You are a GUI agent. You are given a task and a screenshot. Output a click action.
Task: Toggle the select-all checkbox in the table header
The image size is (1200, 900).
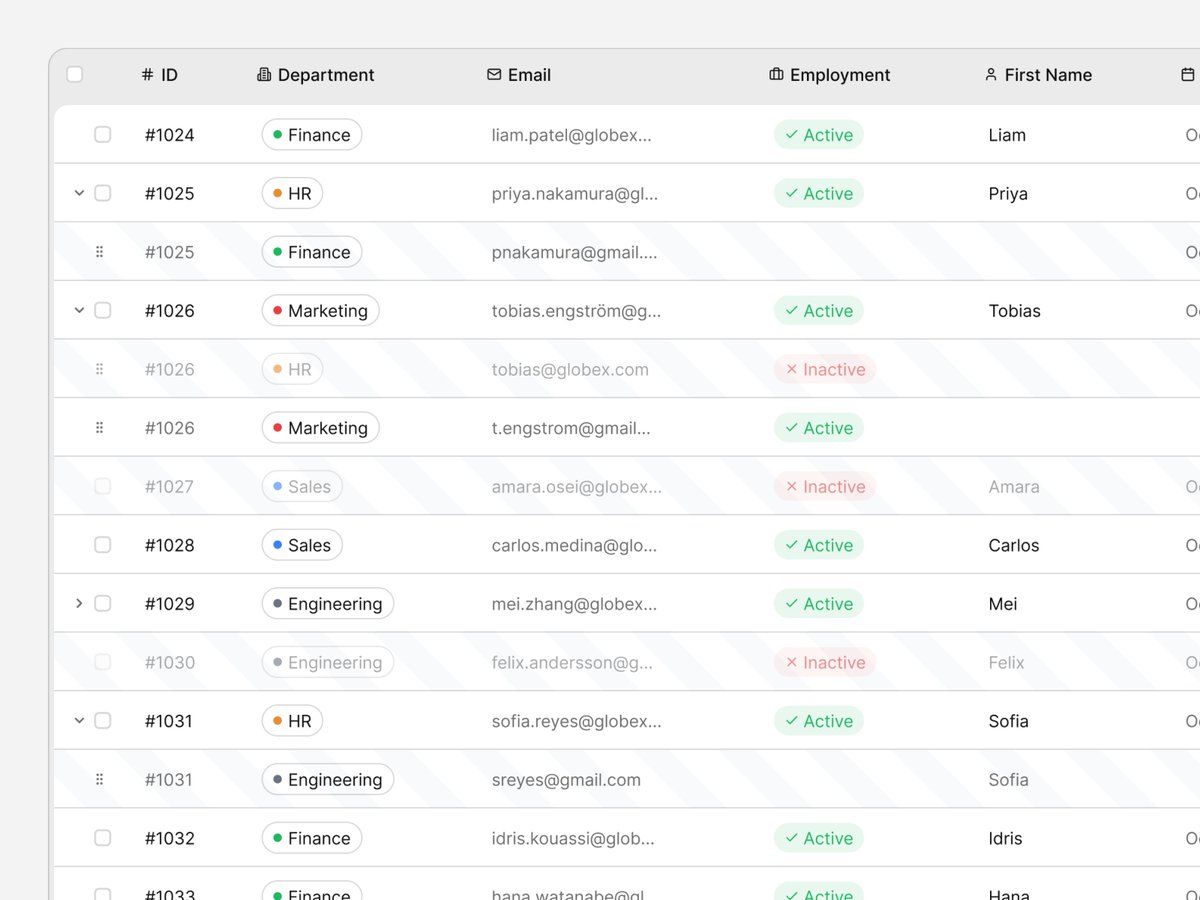(x=75, y=74)
